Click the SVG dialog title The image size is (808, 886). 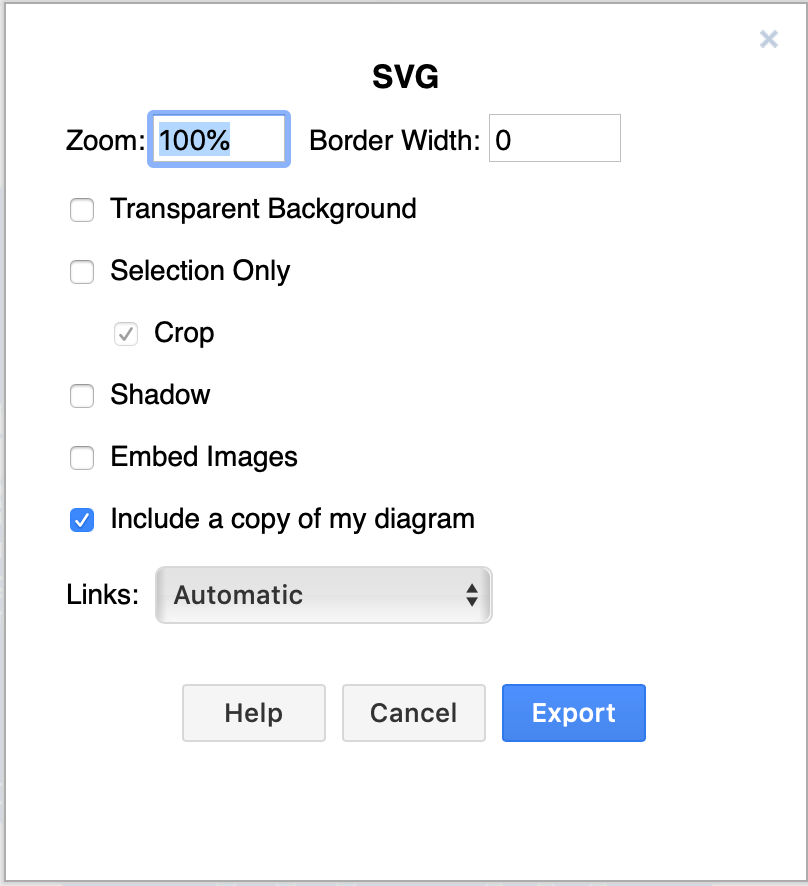404,77
